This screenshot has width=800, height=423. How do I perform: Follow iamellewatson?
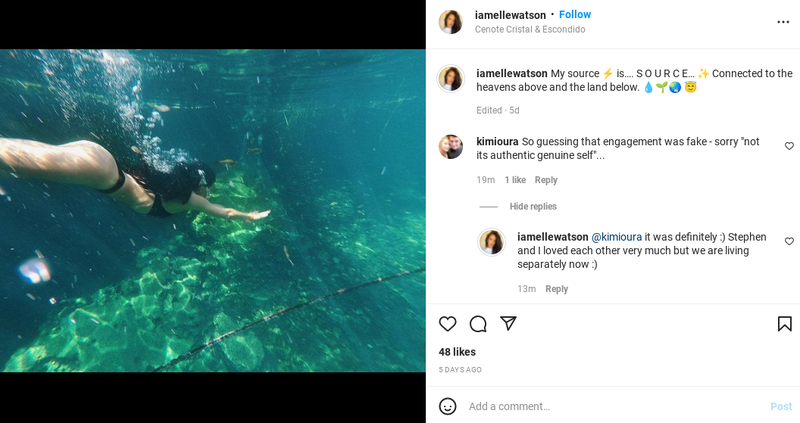[x=575, y=15]
